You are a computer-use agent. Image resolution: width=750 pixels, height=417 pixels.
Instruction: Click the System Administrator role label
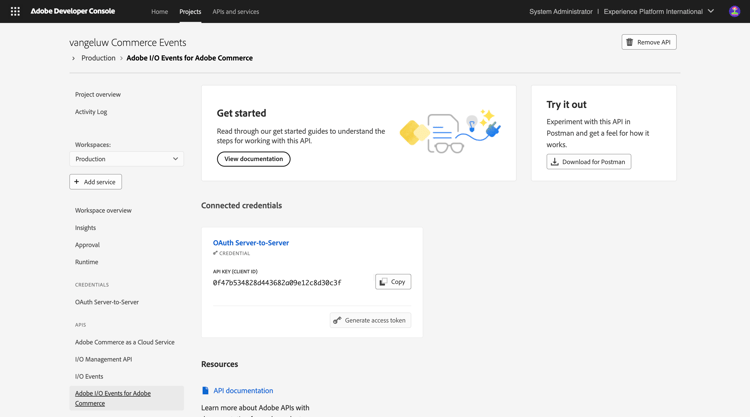561,11
